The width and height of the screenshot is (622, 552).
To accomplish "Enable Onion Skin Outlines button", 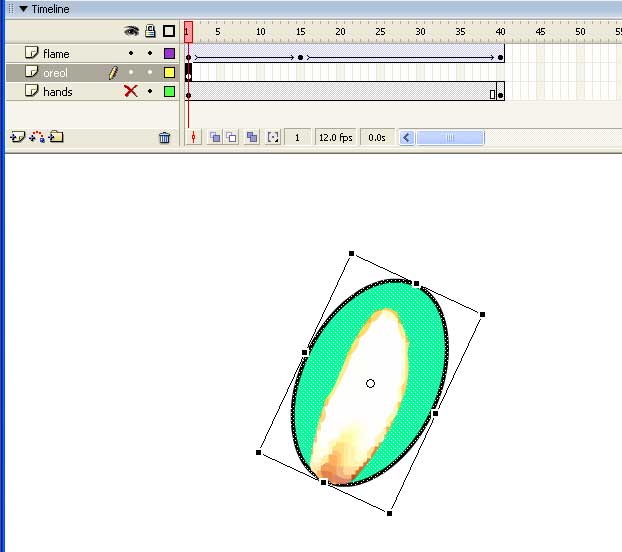I will (231, 138).
